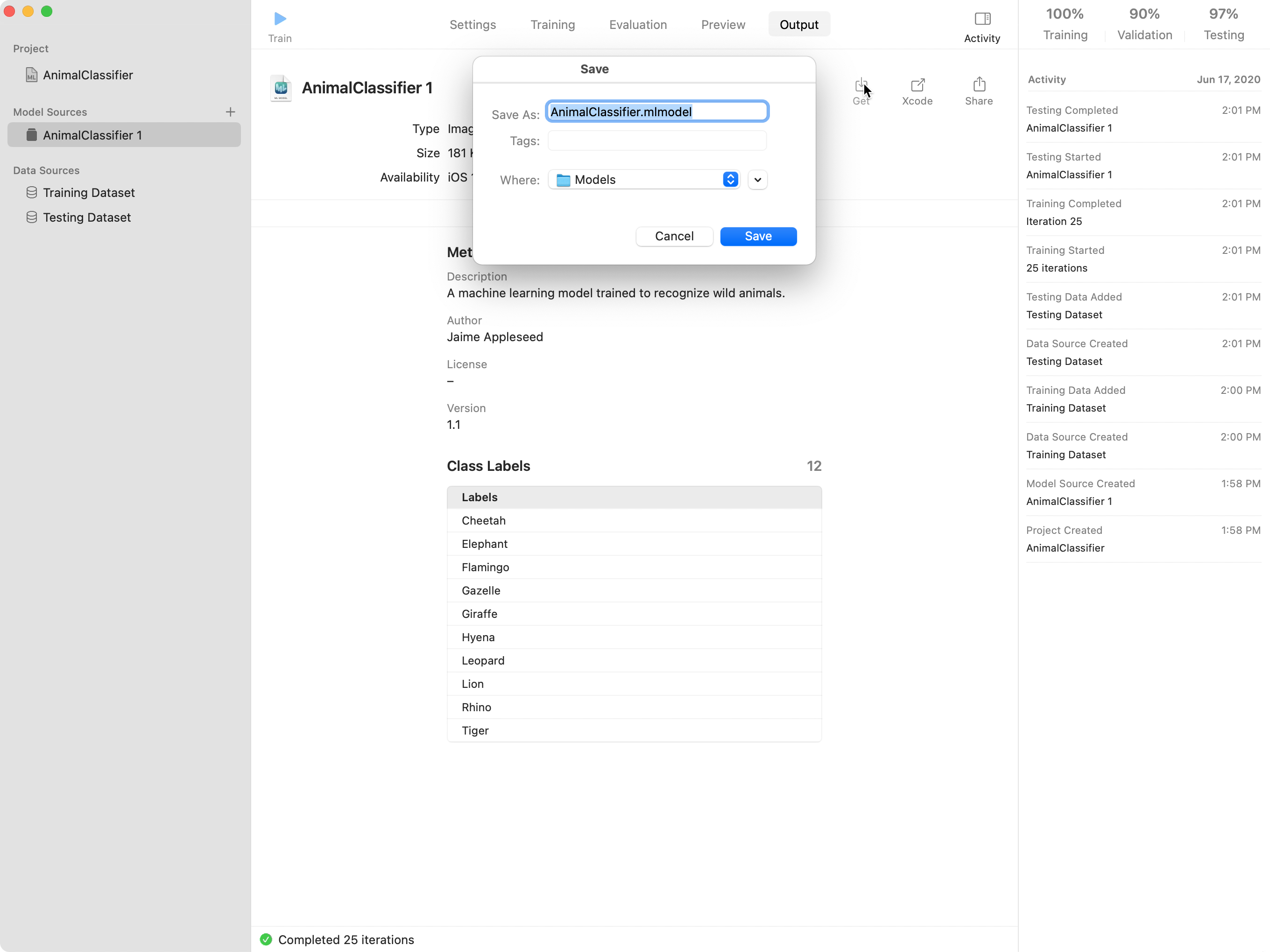Screen dimensions: 1270x952
Task: Select the AnimalClassifier project document
Action: (x=88, y=75)
